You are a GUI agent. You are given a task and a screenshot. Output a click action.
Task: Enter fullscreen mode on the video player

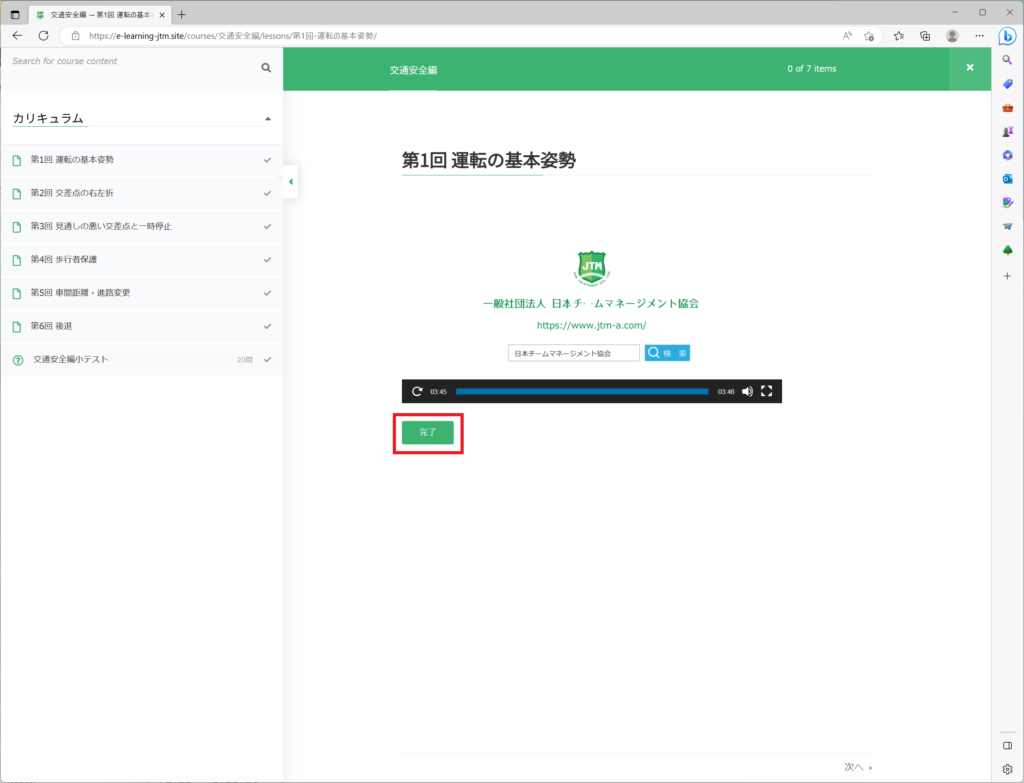[767, 391]
